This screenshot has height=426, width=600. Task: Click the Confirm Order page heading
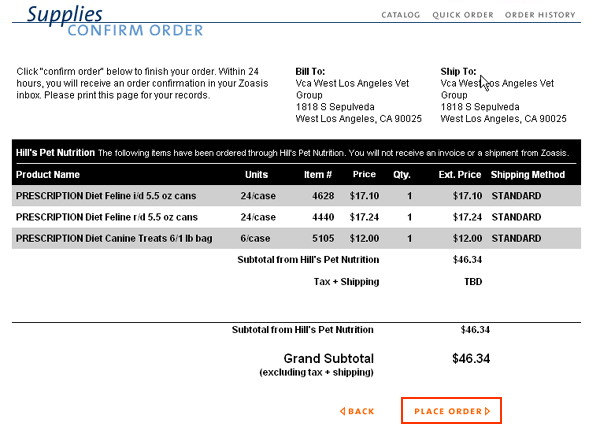pyautogui.click(x=135, y=31)
